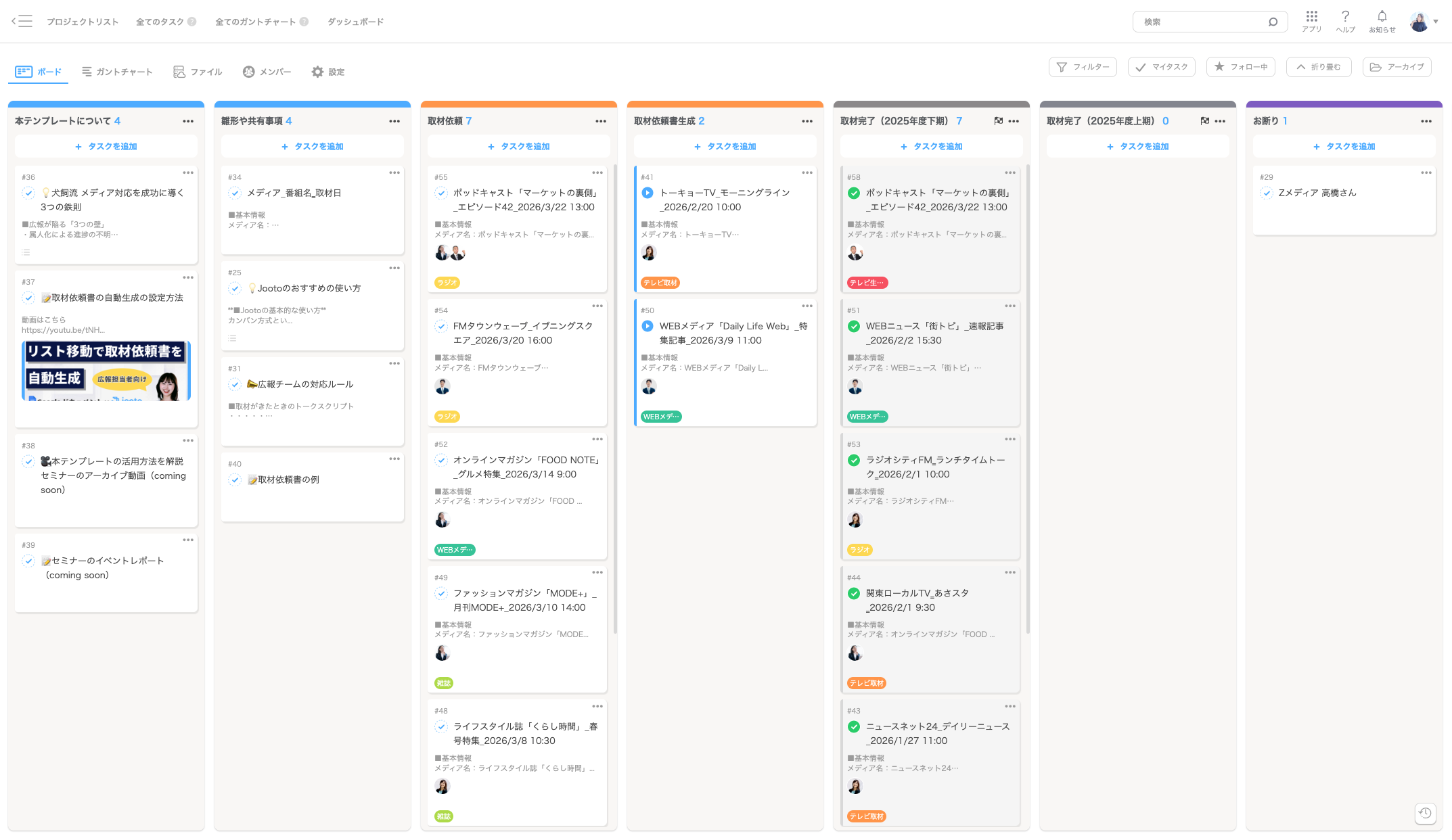Screen dimensions: 1452x840
Task: Open the ダッシュボード menu item
Action: 355,22
